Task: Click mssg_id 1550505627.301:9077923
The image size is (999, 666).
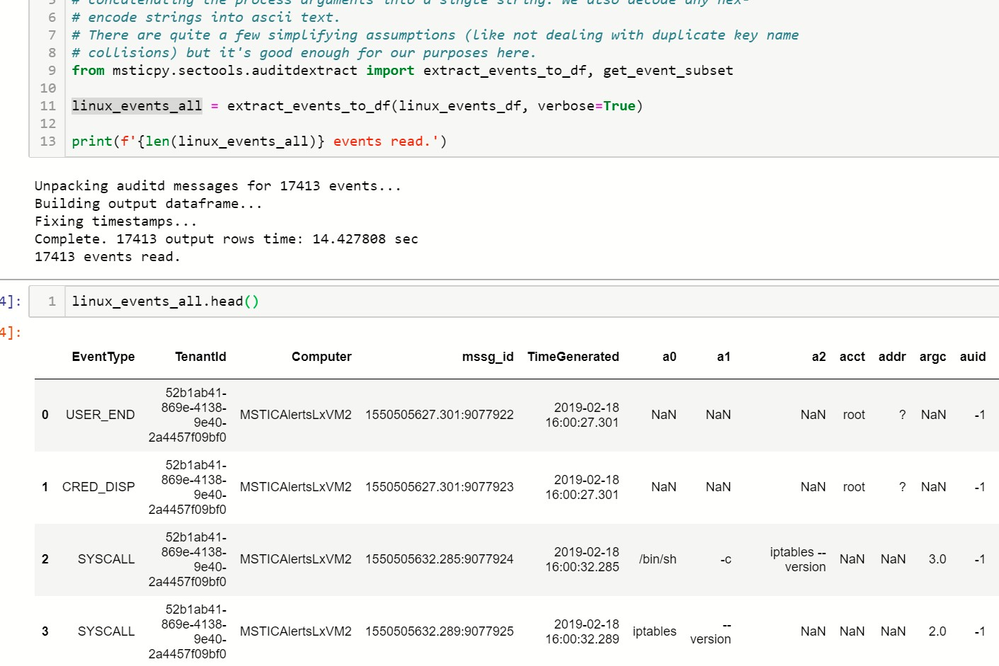Action: [439, 487]
